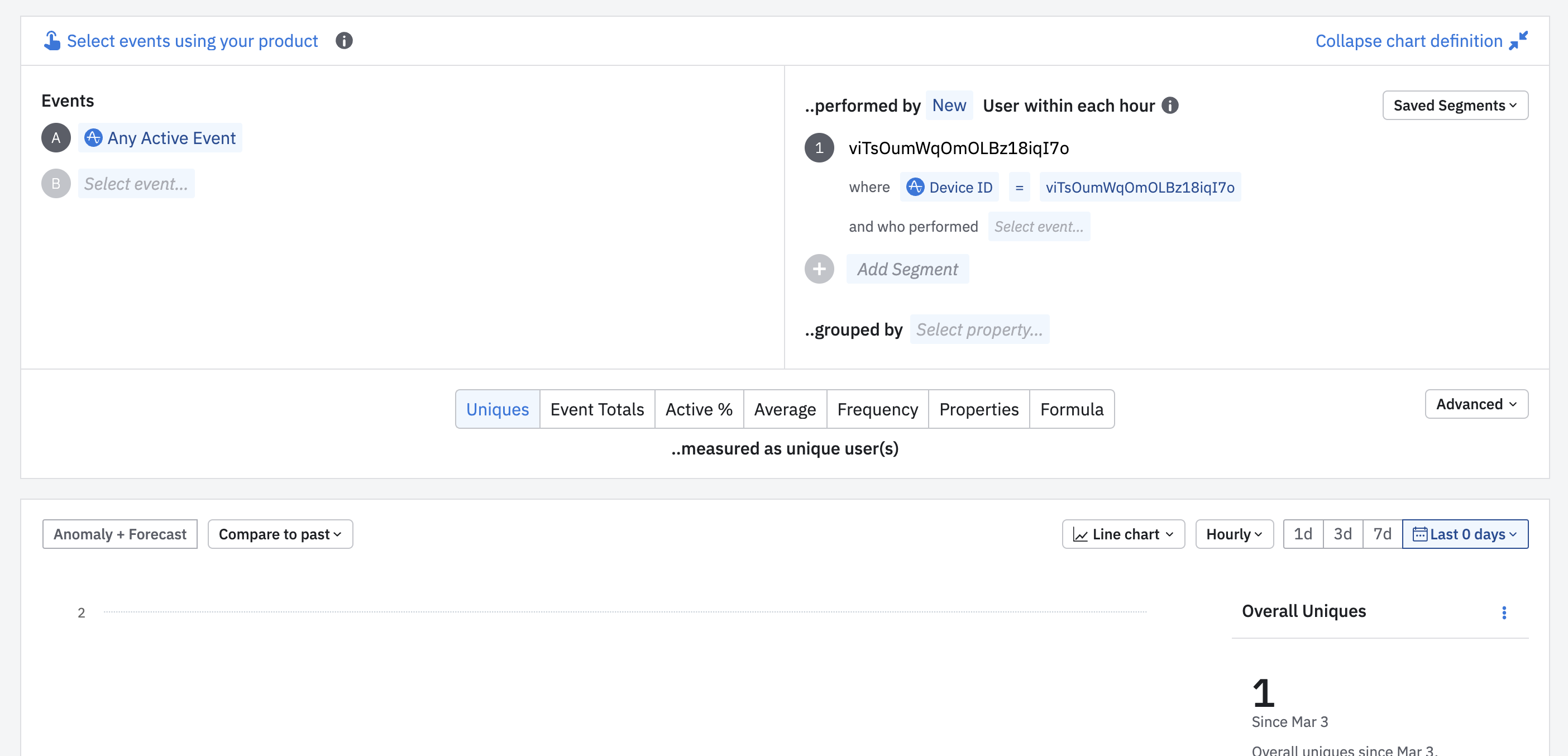Open the Saved Segments dropdown
This screenshot has height=756, width=1568.
(1455, 106)
